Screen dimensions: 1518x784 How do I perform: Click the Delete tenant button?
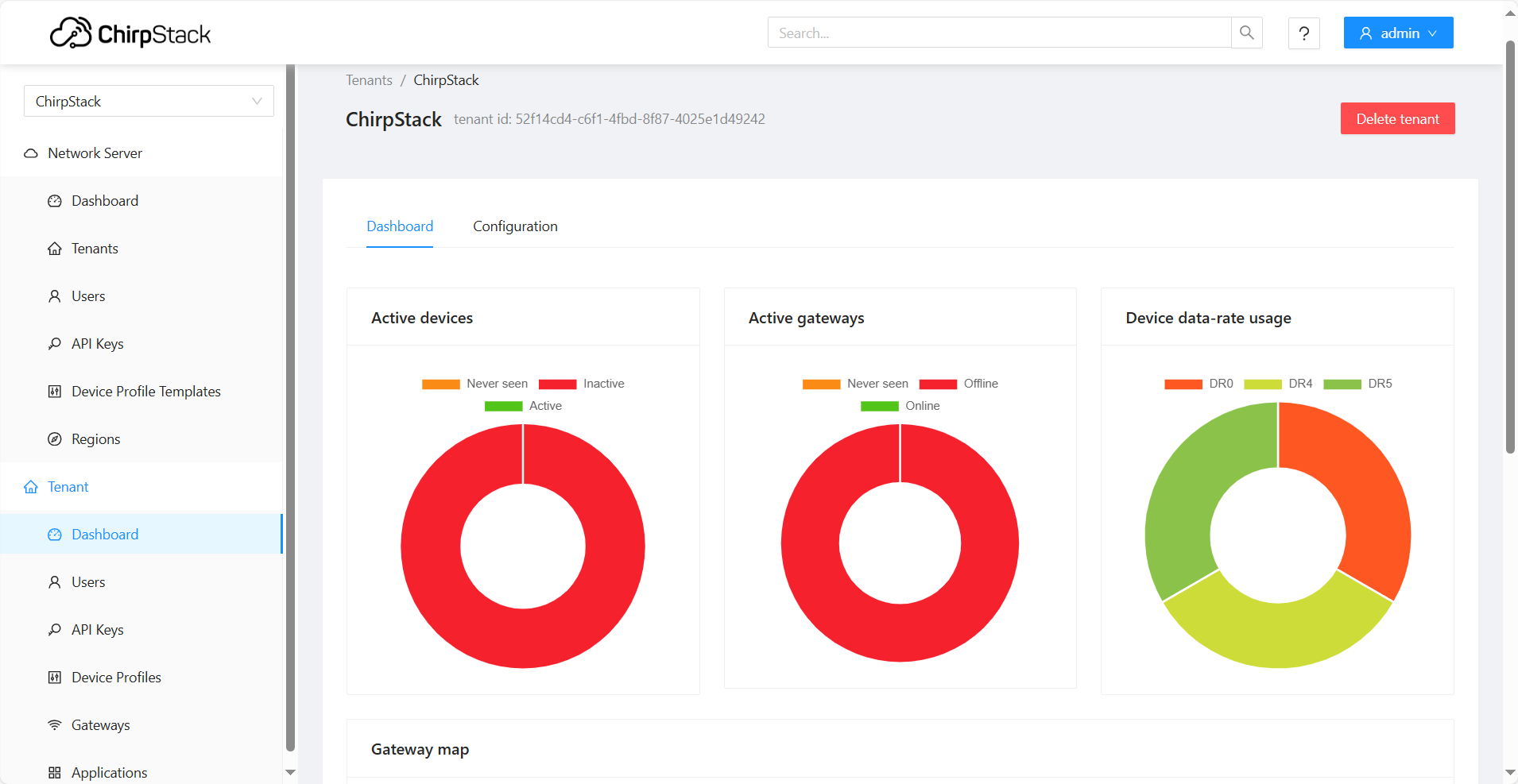pyautogui.click(x=1396, y=118)
